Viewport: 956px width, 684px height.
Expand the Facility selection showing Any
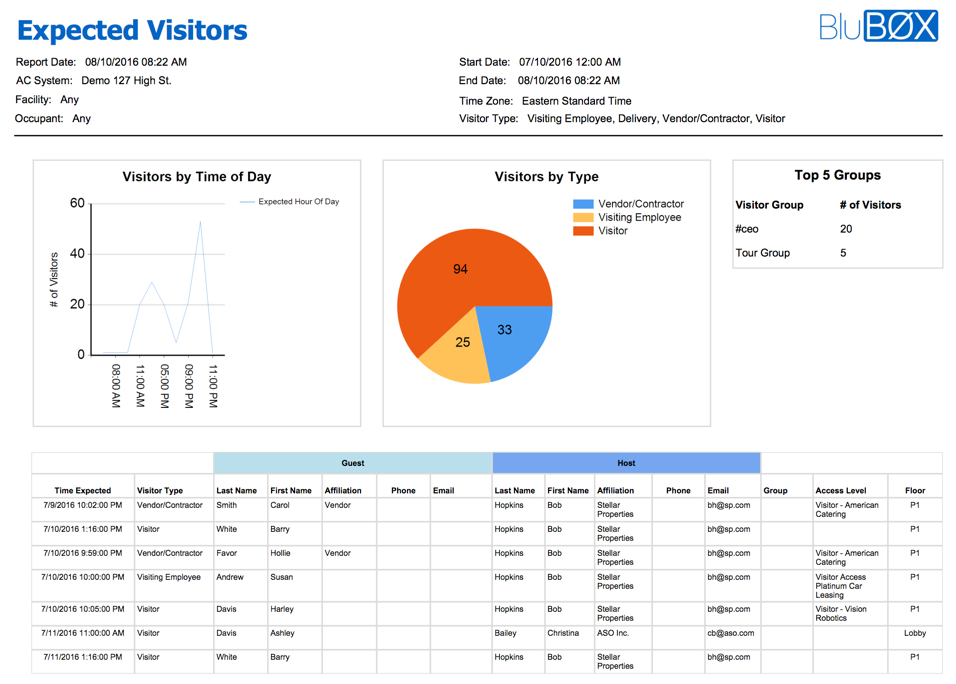pos(67,99)
